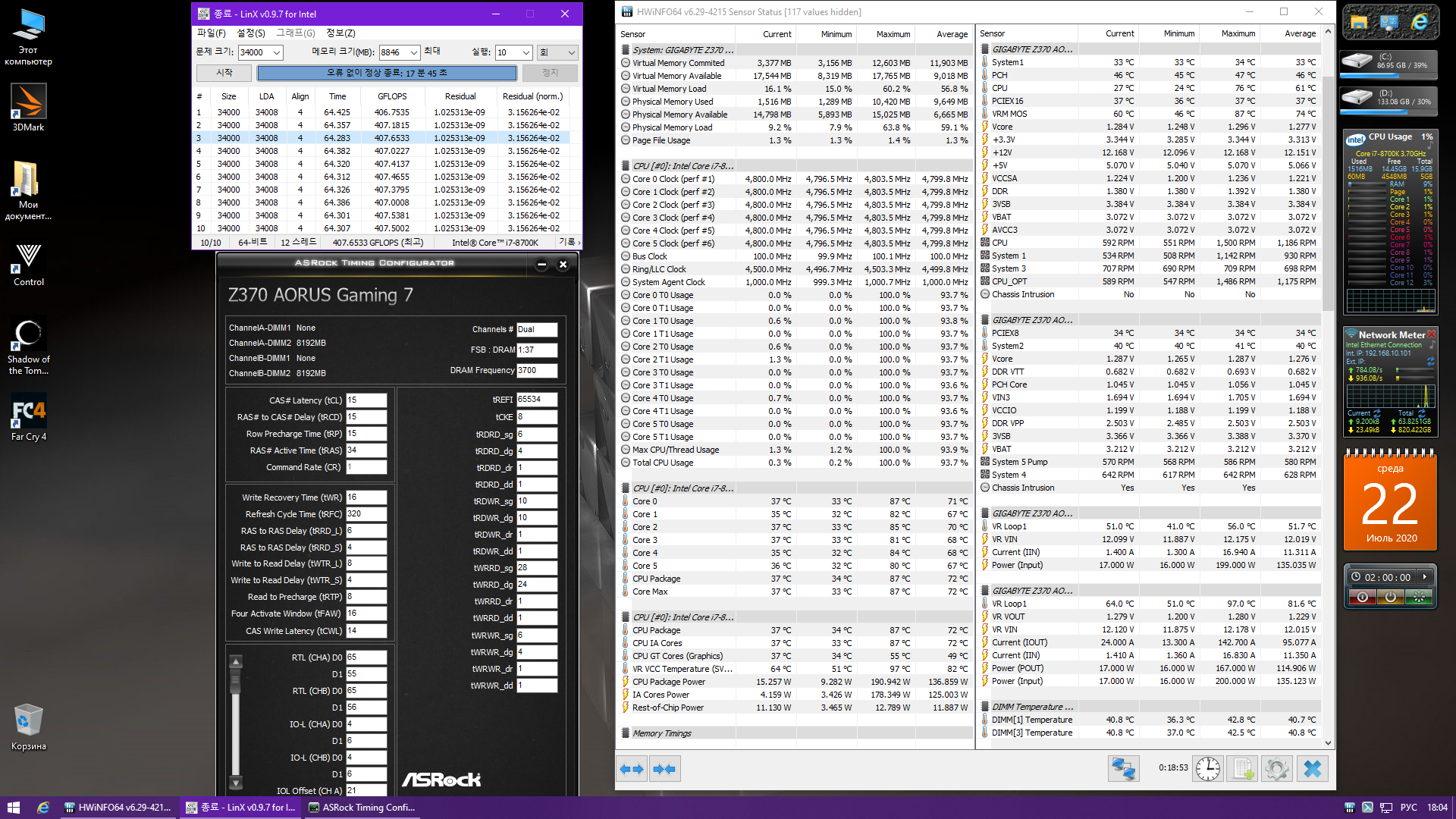Open LinX Settings menu 설정(S)
Image resolution: width=1456 pixels, height=819 pixels.
point(250,33)
